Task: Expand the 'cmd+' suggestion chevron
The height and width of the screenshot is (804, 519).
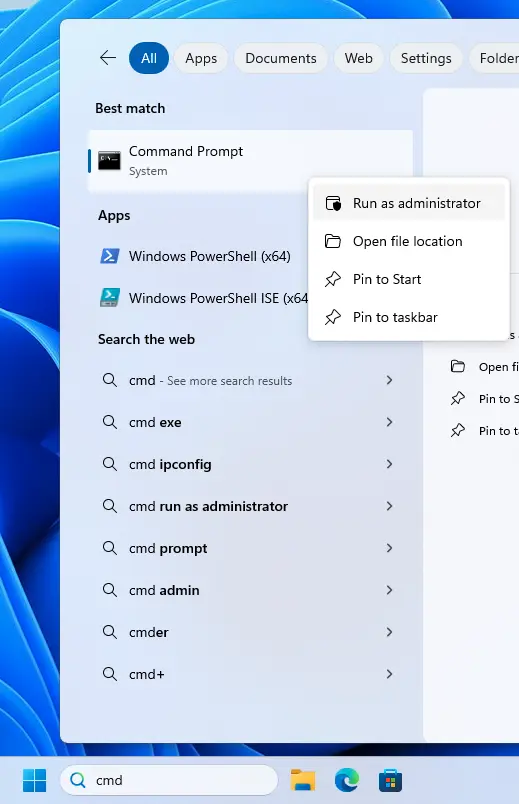Action: (x=389, y=675)
